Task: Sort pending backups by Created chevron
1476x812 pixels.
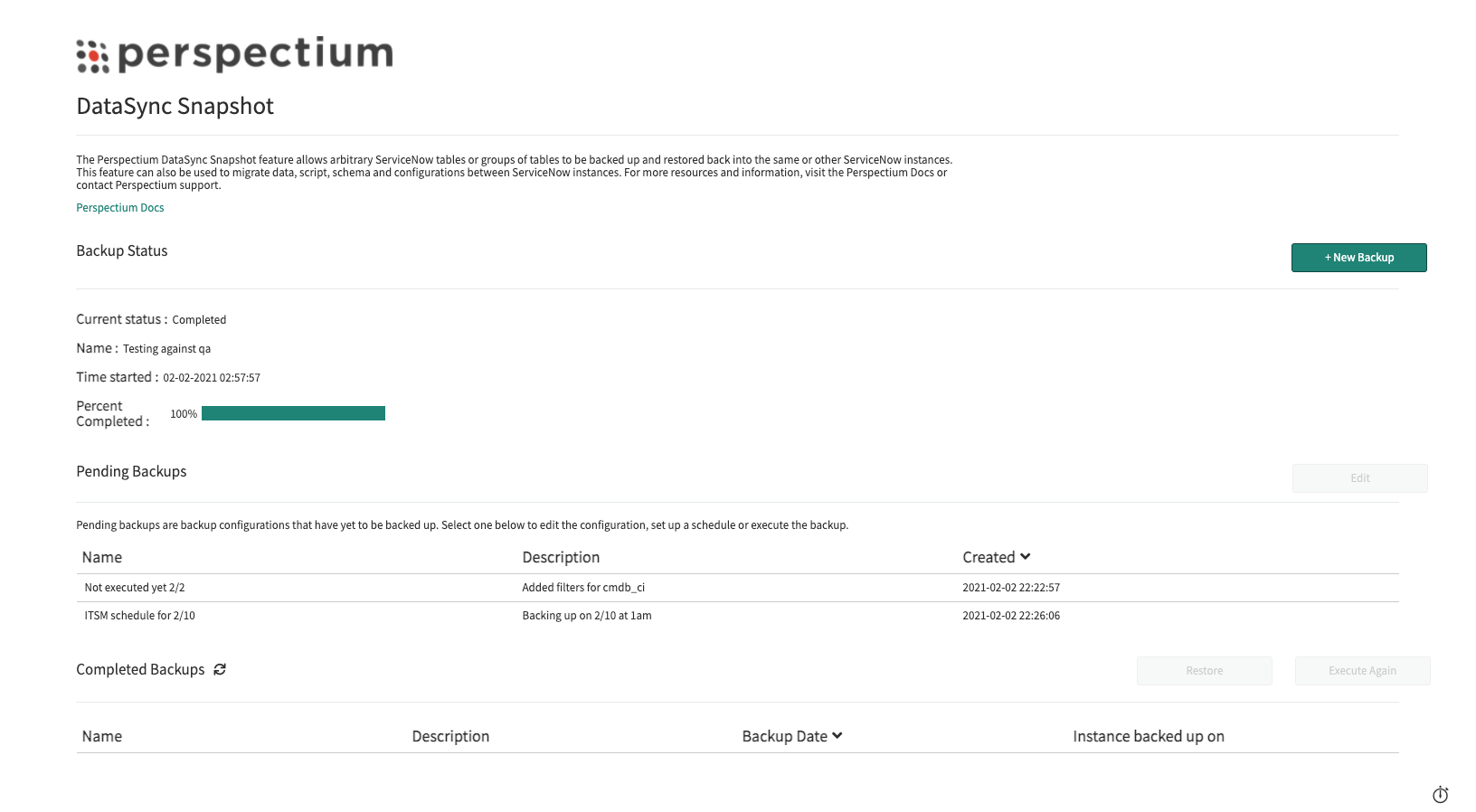Action: 1026,556
